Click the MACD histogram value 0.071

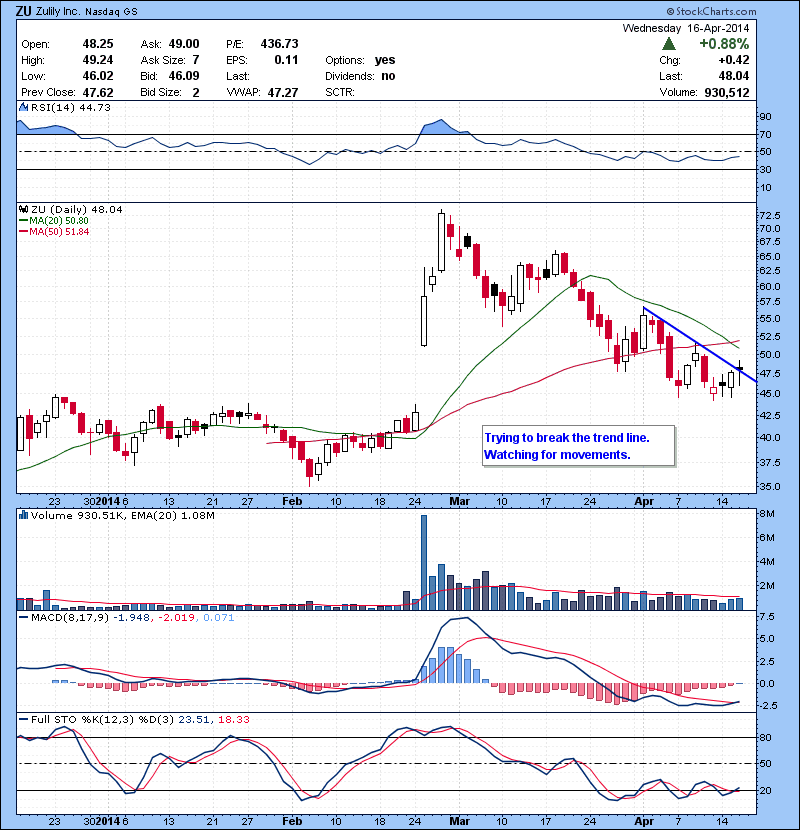(219, 618)
